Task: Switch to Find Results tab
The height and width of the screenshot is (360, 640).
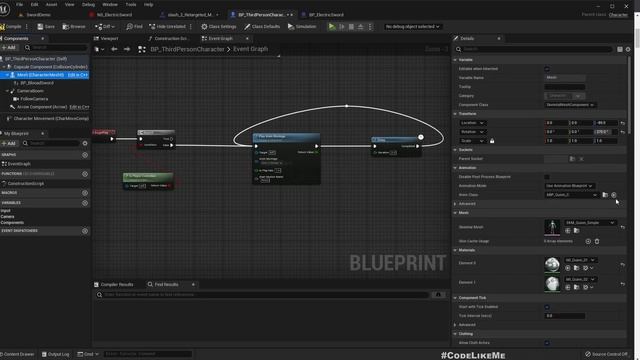Action: coord(166,284)
